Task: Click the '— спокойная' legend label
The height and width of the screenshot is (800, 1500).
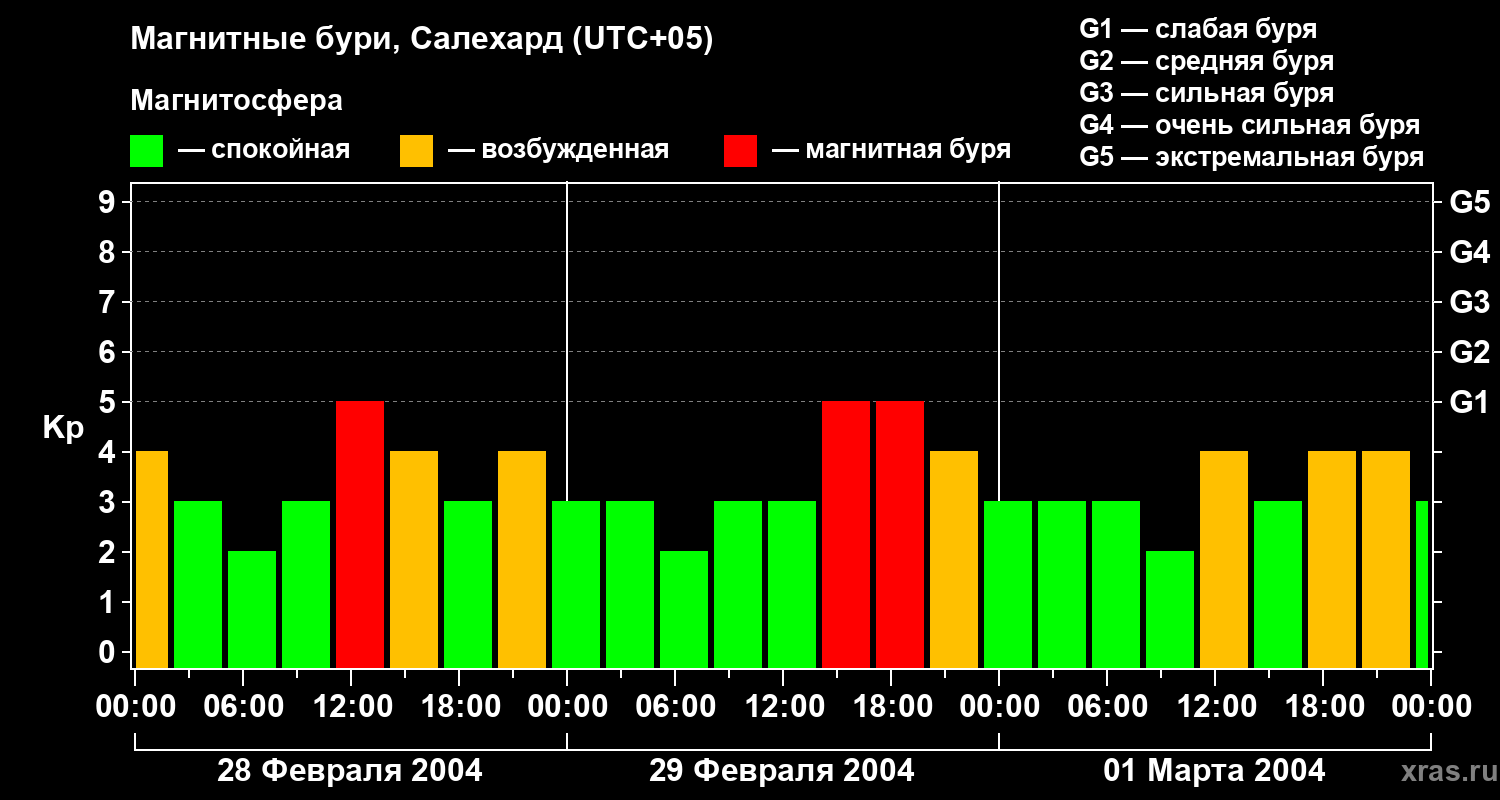Action: coord(264,151)
